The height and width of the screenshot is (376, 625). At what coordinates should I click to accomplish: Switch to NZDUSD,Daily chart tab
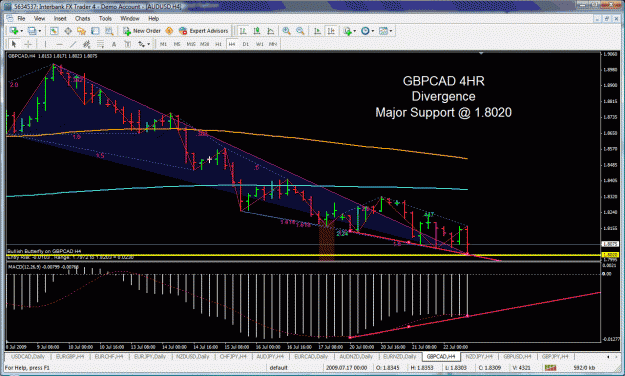(x=193, y=356)
